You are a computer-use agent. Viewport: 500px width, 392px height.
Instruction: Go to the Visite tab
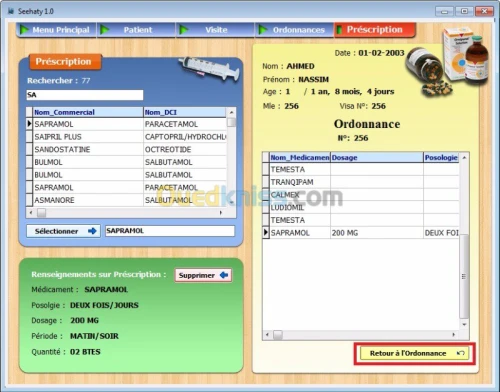(215, 30)
